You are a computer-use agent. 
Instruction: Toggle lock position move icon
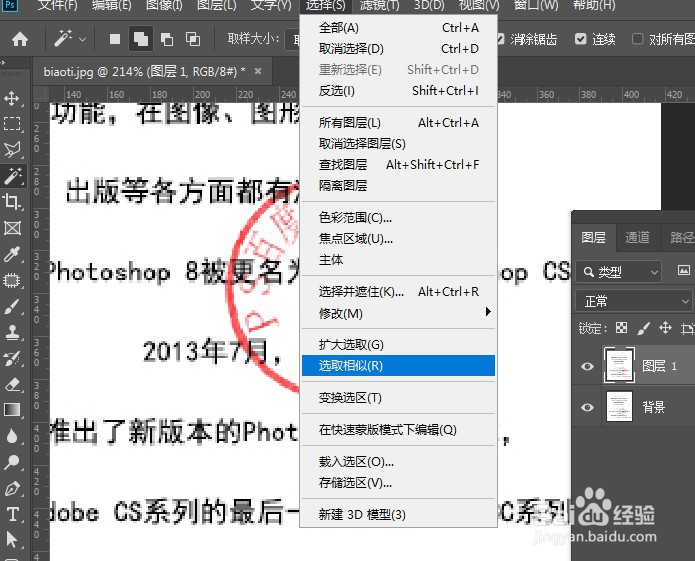coord(665,328)
